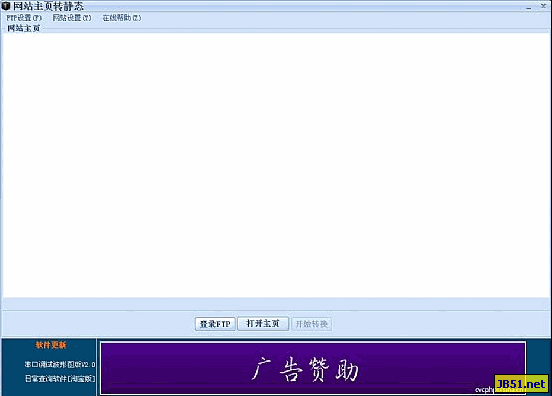Minimize the 网站主页转静态 window
Image resolution: width=552 pixels, height=396 pixels.
(x=529, y=7)
